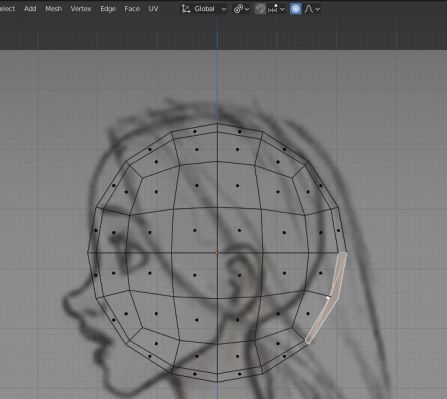Open the Face menu
The height and width of the screenshot is (399, 447).
(x=132, y=9)
